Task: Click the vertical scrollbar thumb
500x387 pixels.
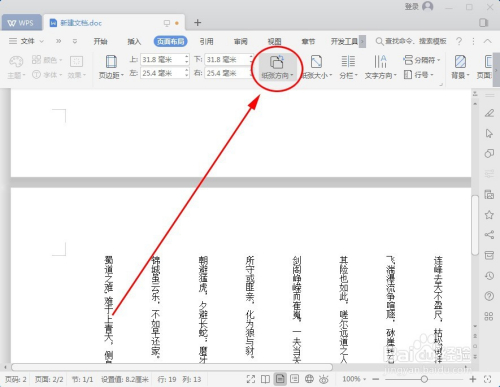Action: pos(475,226)
